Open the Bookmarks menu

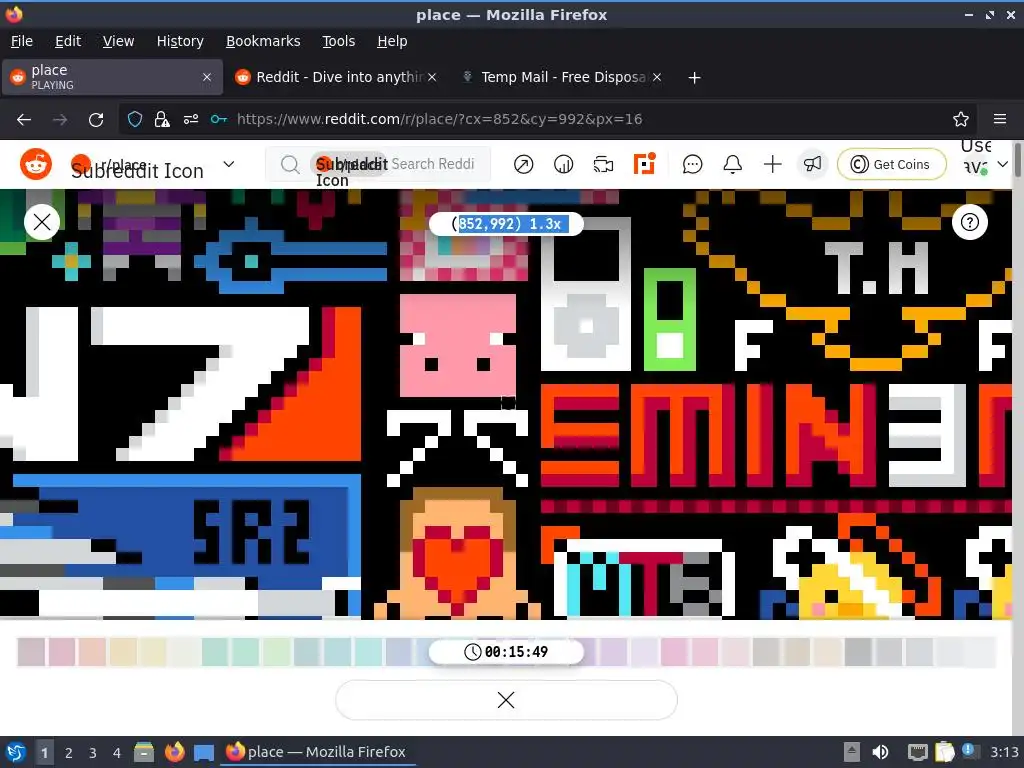point(263,41)
